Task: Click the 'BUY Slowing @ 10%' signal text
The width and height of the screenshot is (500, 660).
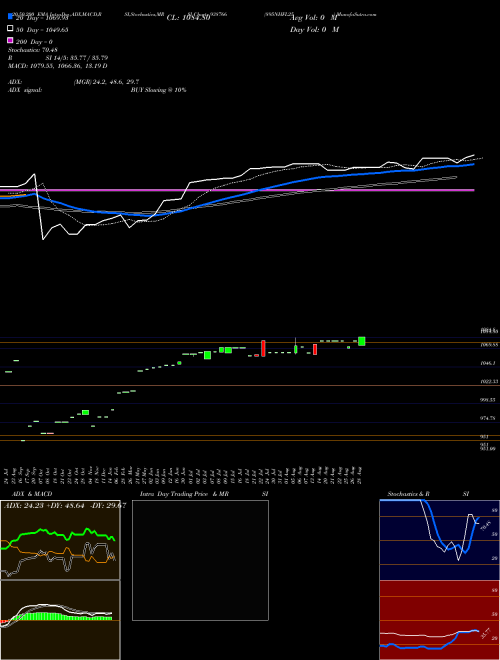Action: (158, 90)
